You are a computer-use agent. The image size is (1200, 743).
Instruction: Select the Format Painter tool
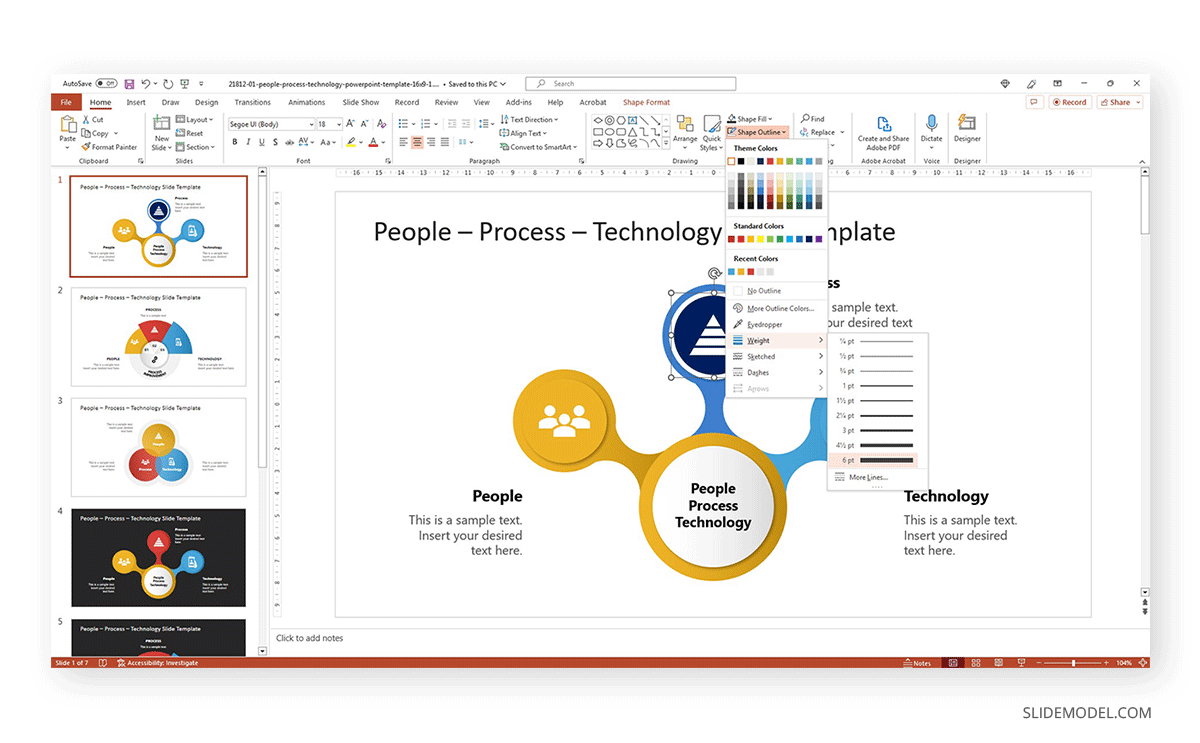coord(110,146)
